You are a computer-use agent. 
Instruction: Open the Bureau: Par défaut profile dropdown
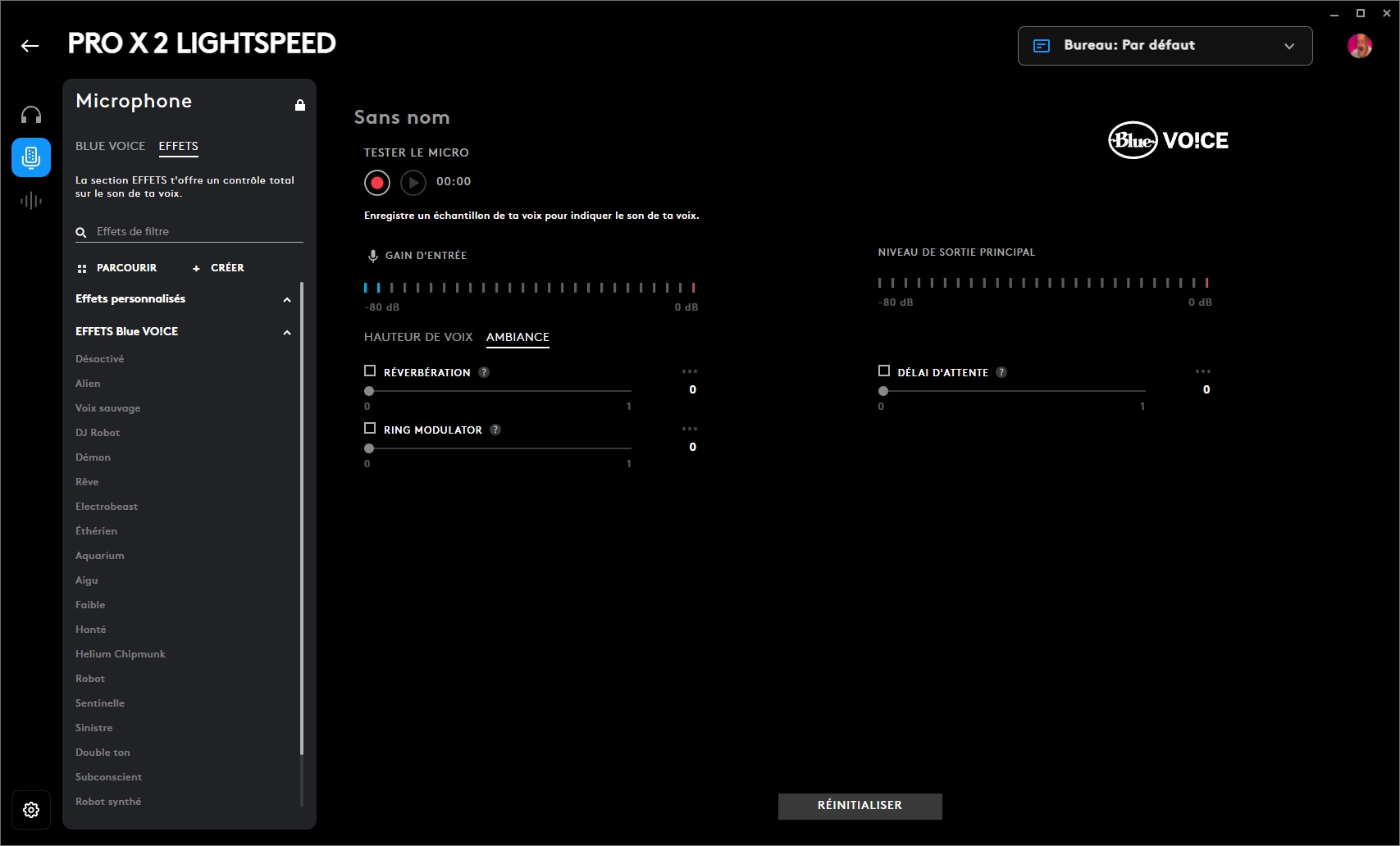(1165, 46)
